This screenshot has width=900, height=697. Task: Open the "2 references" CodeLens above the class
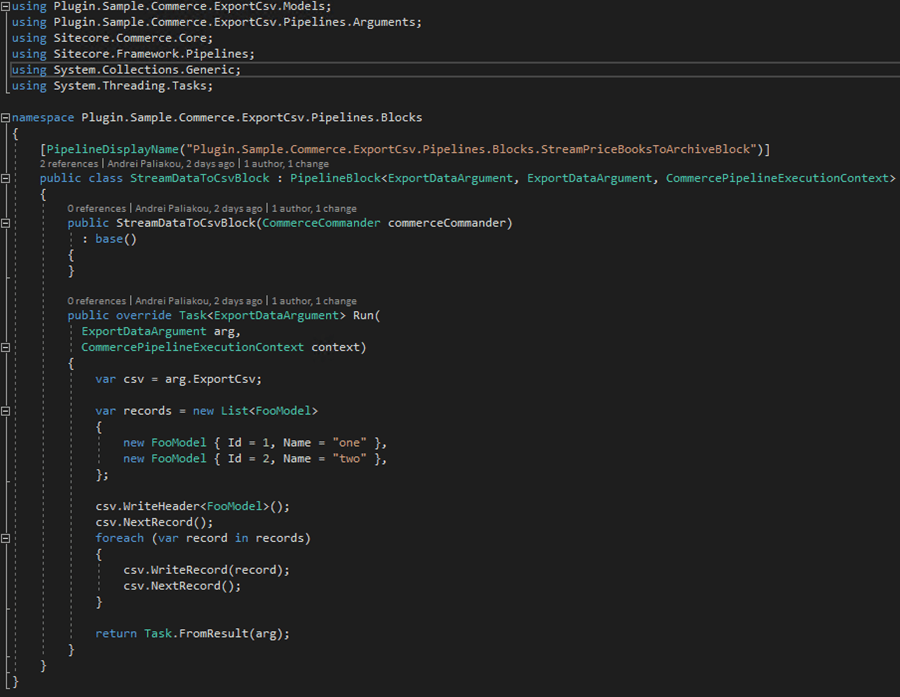pyautogui.click(x=69, y=164)
